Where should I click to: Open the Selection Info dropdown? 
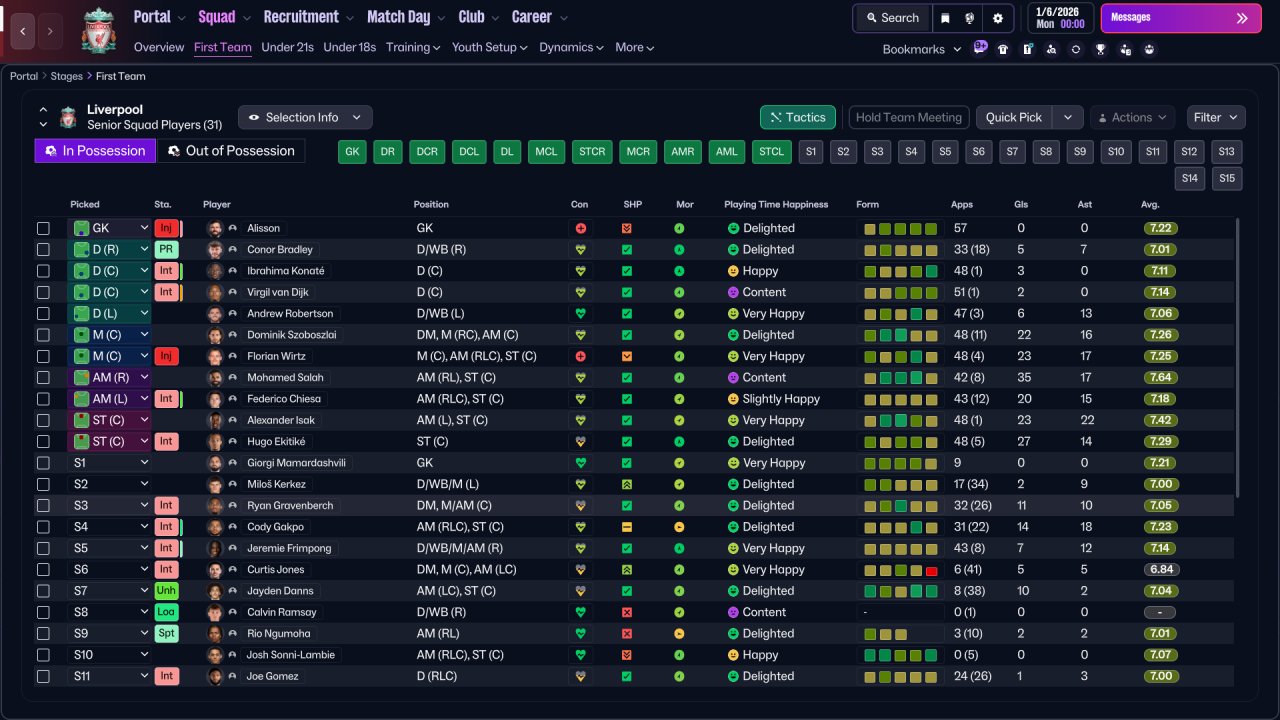coord(305,117)
